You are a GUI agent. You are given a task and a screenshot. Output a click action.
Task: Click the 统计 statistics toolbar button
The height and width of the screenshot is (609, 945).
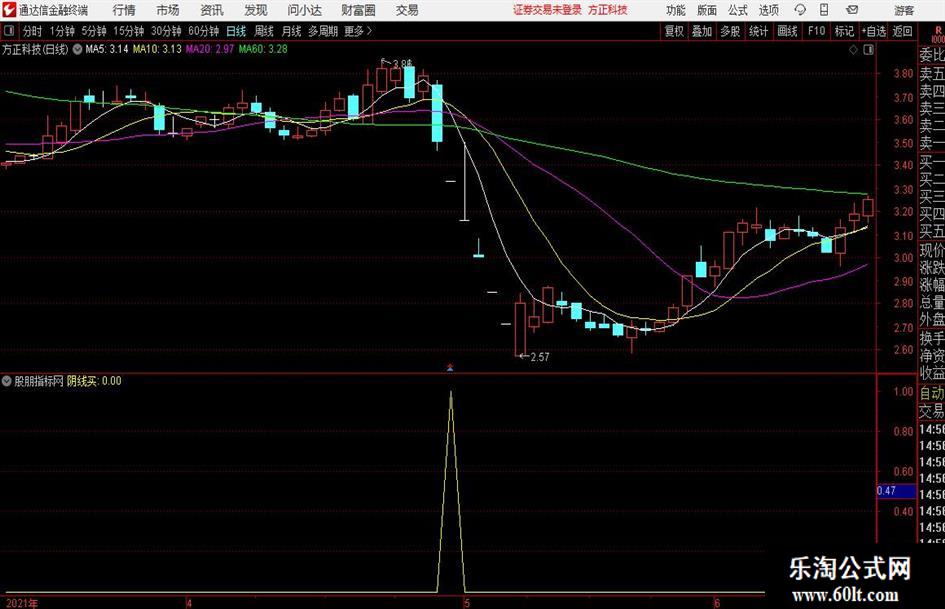click(x=758, y=31)
